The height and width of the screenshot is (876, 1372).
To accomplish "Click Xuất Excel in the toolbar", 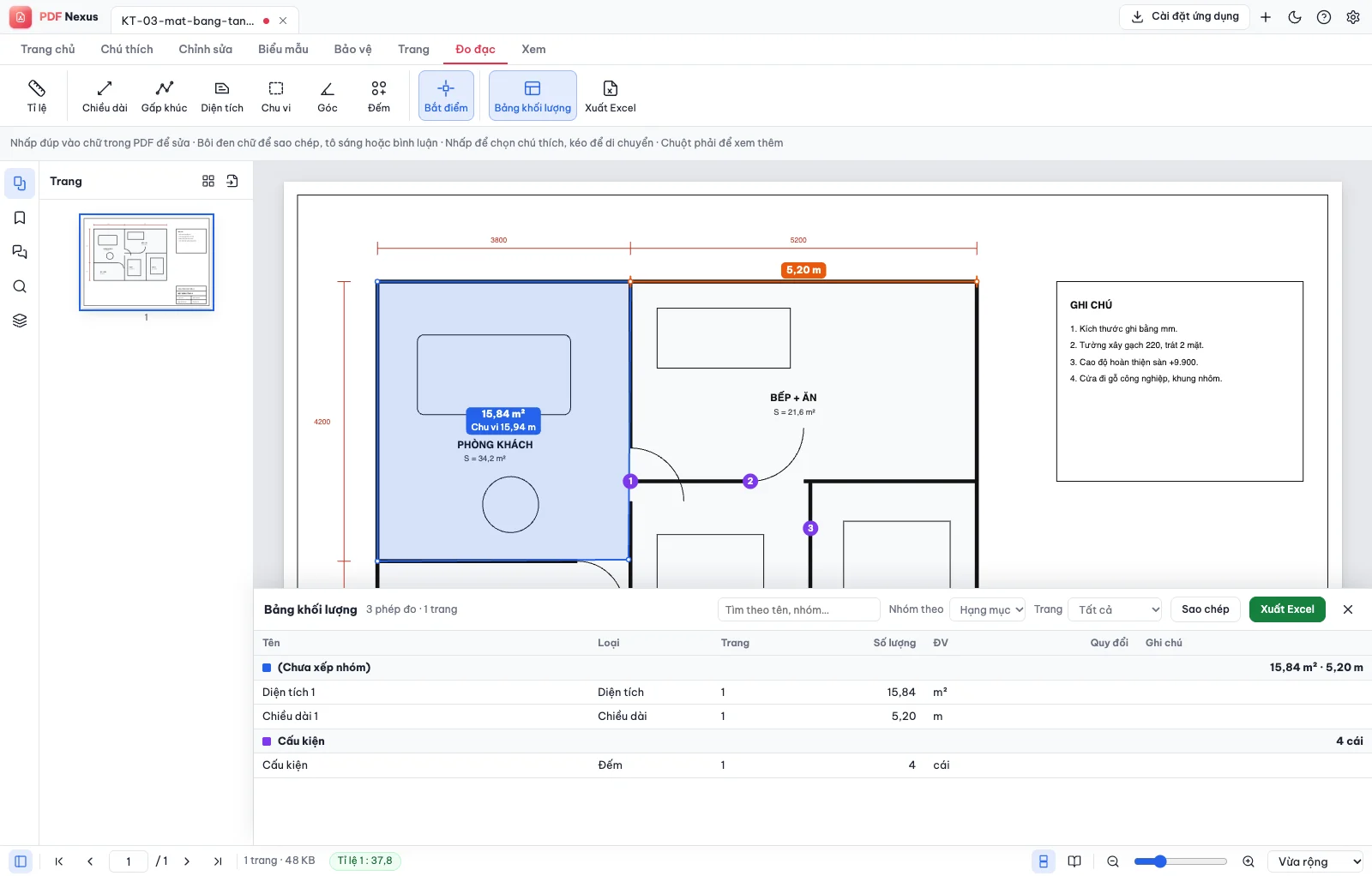I will point(611,96).
